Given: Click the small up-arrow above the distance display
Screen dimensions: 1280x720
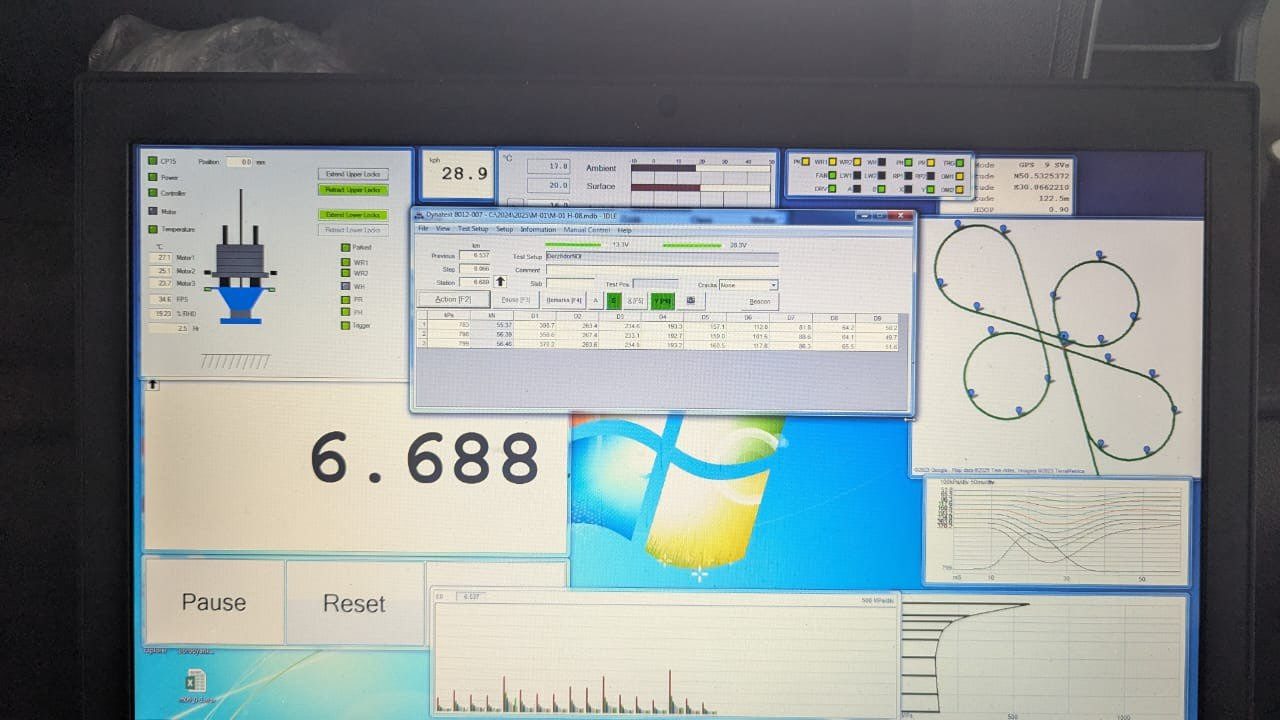Looking at the screenshot, I should 153,384.
